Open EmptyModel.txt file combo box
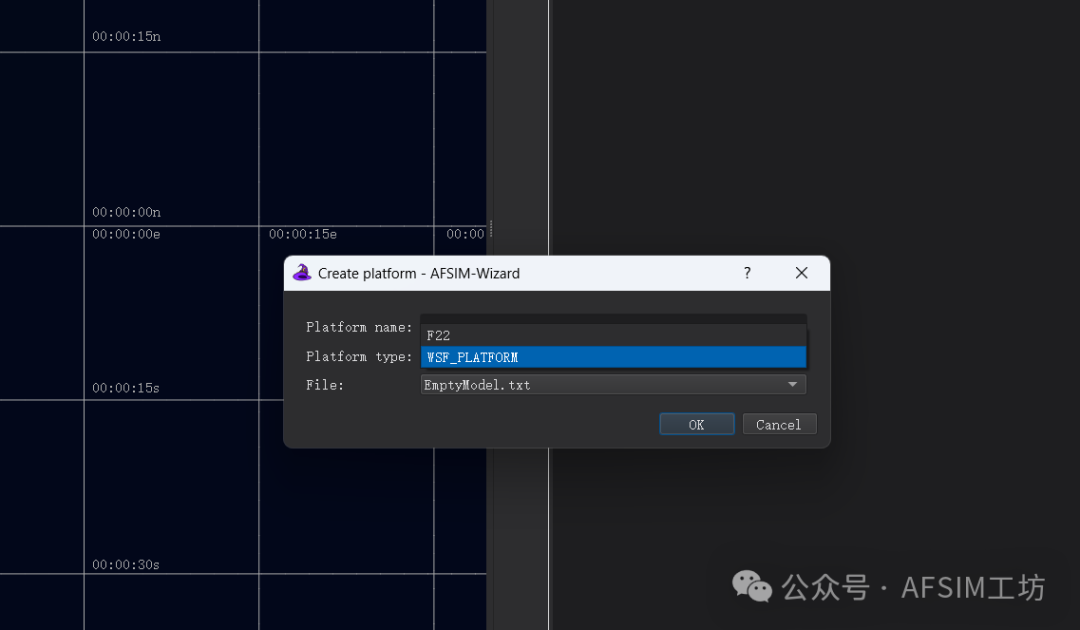Viewport: 1080px width, 630px height. (613, 385)
